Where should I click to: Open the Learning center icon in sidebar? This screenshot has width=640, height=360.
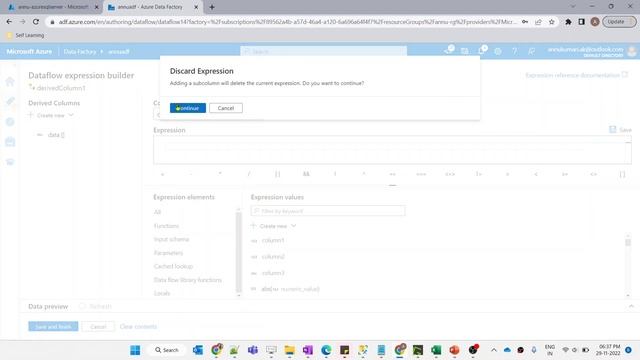10,162
